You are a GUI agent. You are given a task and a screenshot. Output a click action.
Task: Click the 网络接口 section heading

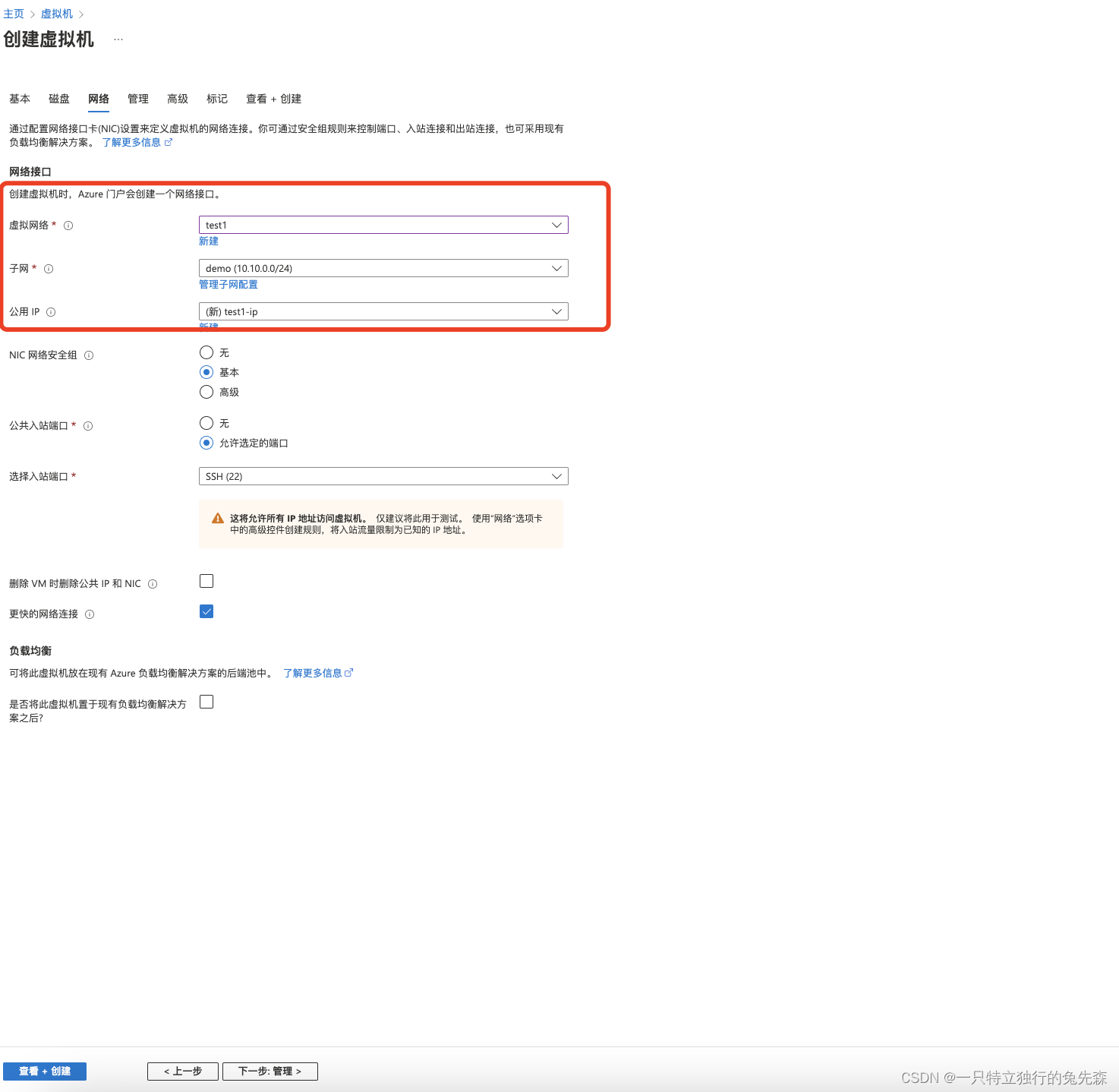coord(30,172)
